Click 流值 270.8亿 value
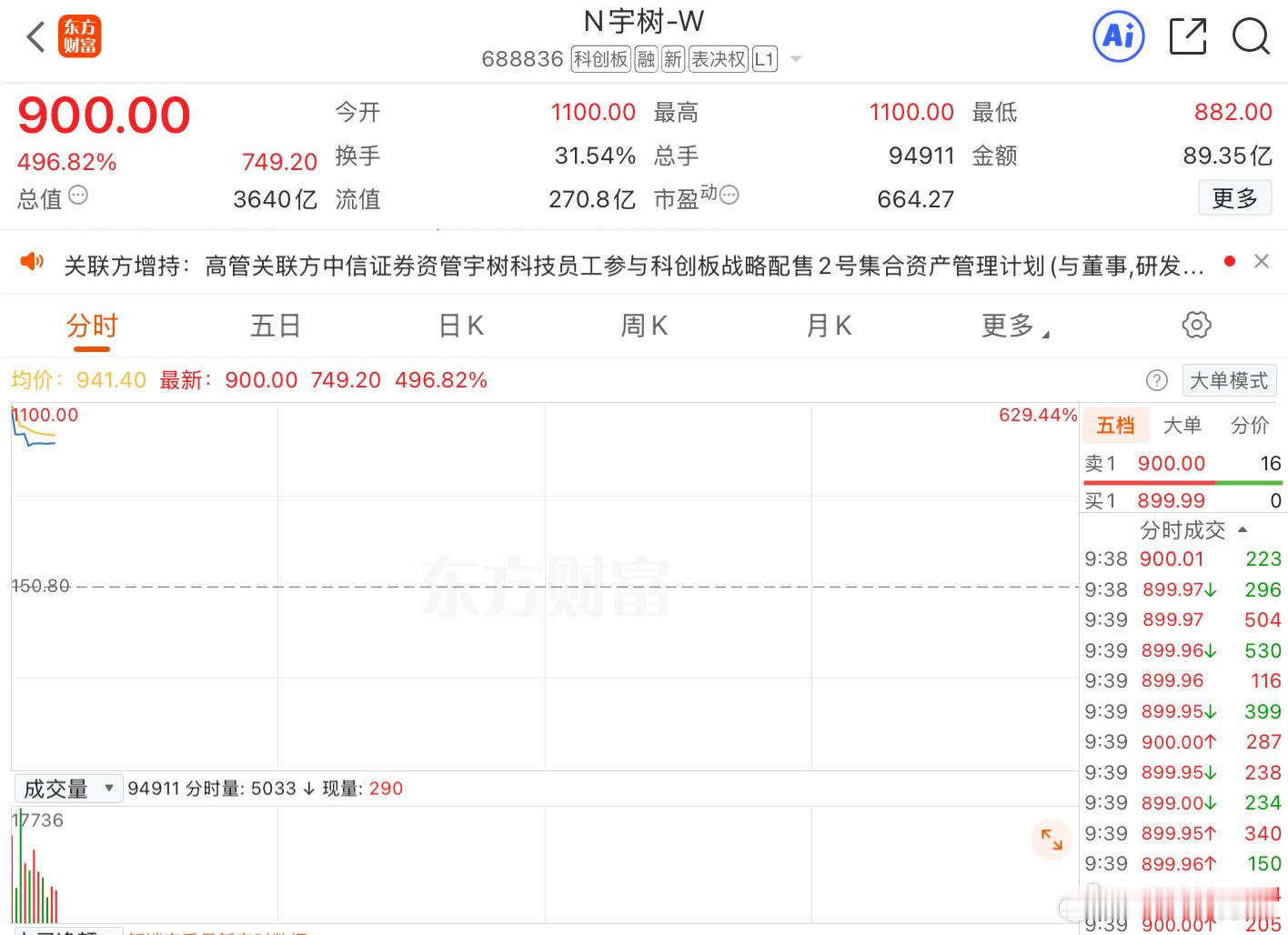Screen dimensions: 1288x935 (591, 199)
